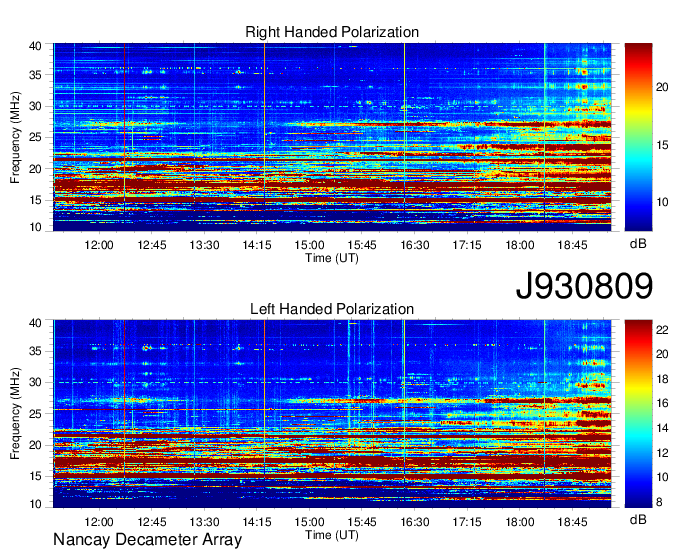Screen dimensions: 680x552
Task: Click the "Left Handed Polarization" plot title
Action: tap(332, 309)
